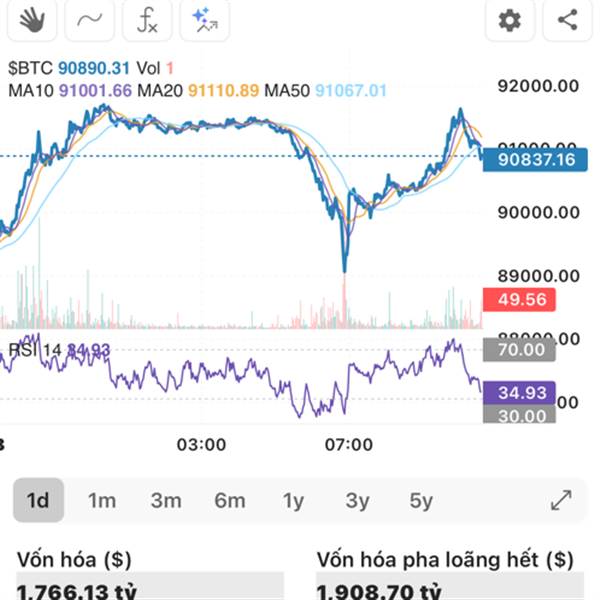
Task: Open chart settings gear
Action: click(x=510, y=19)
